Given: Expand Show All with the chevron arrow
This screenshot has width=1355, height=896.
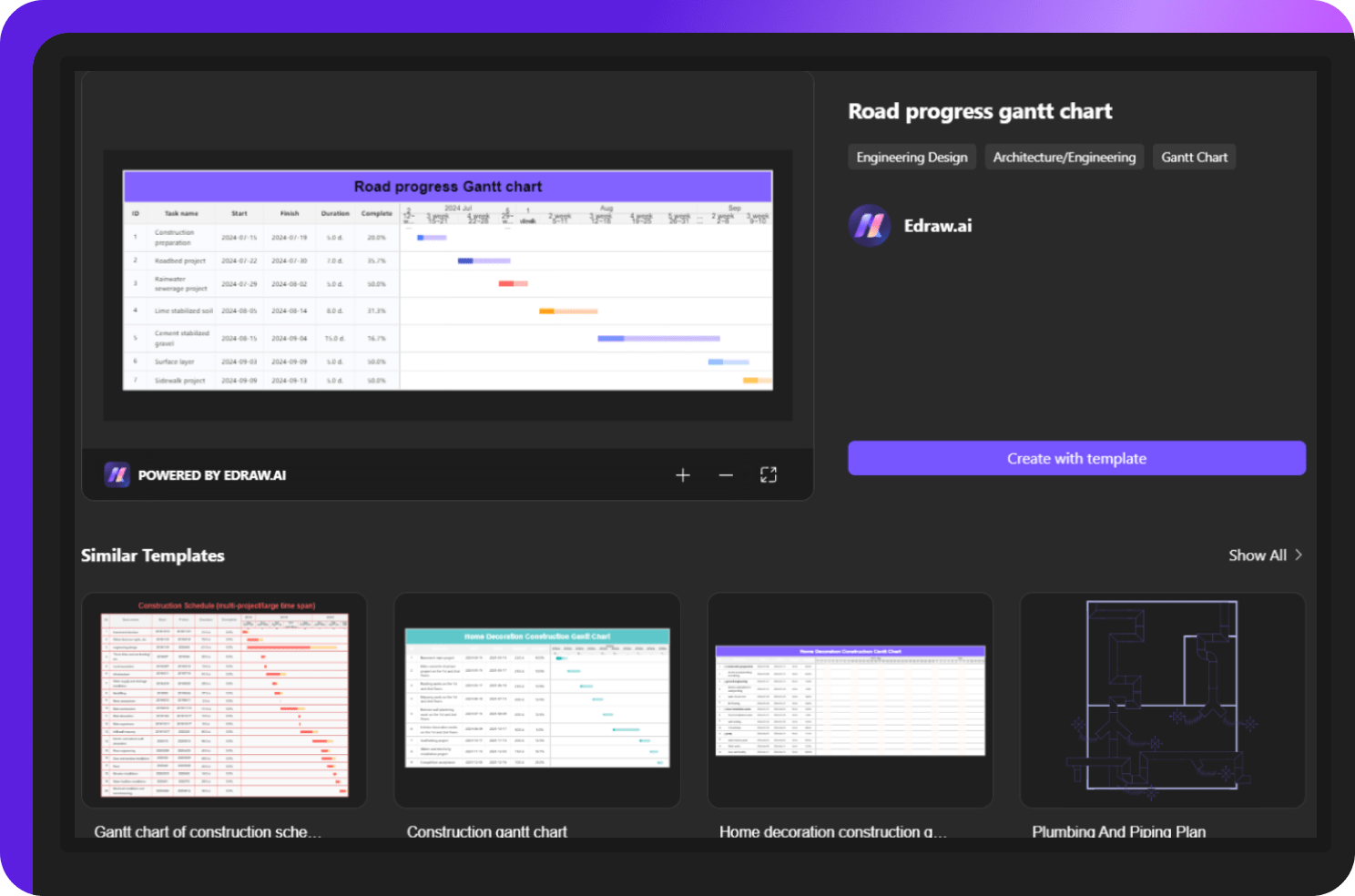Looking at the screenshot, I should pos(1298,555).
